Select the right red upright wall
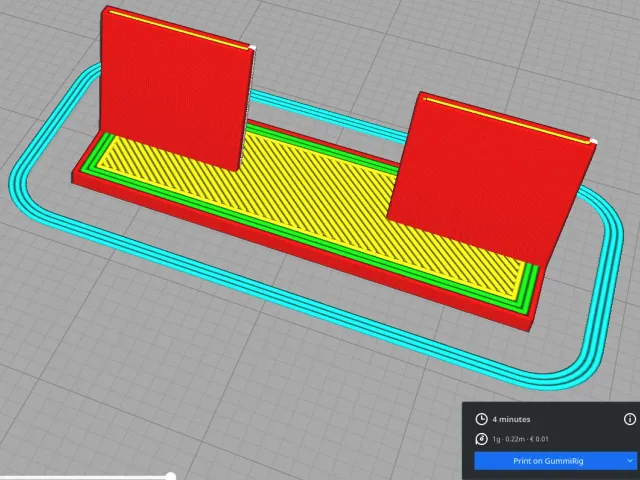This screenshot has width=640, height=480. pos(490,176)
